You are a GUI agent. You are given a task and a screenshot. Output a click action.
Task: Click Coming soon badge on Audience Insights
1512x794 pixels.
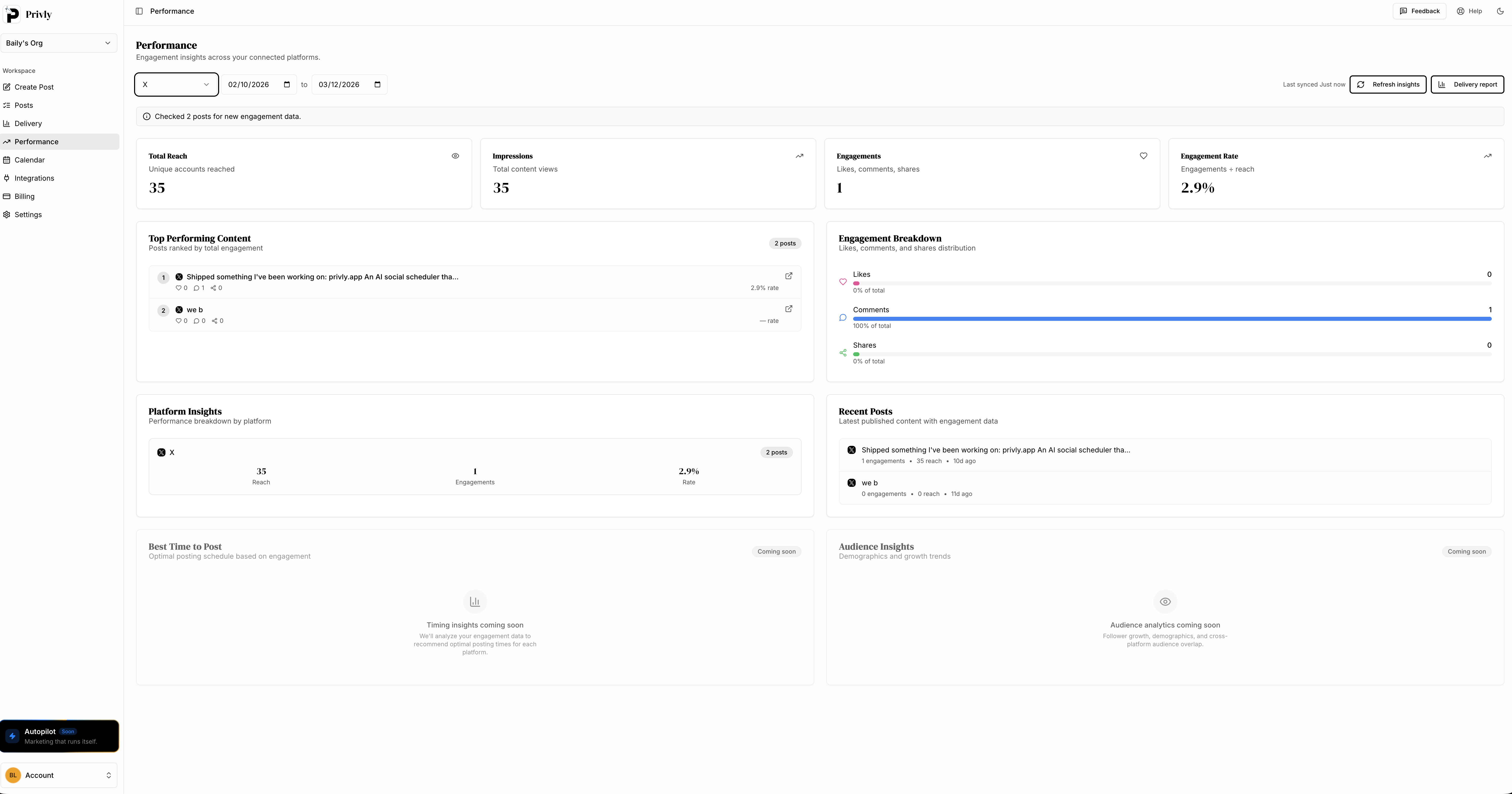tap(1467, 552)
